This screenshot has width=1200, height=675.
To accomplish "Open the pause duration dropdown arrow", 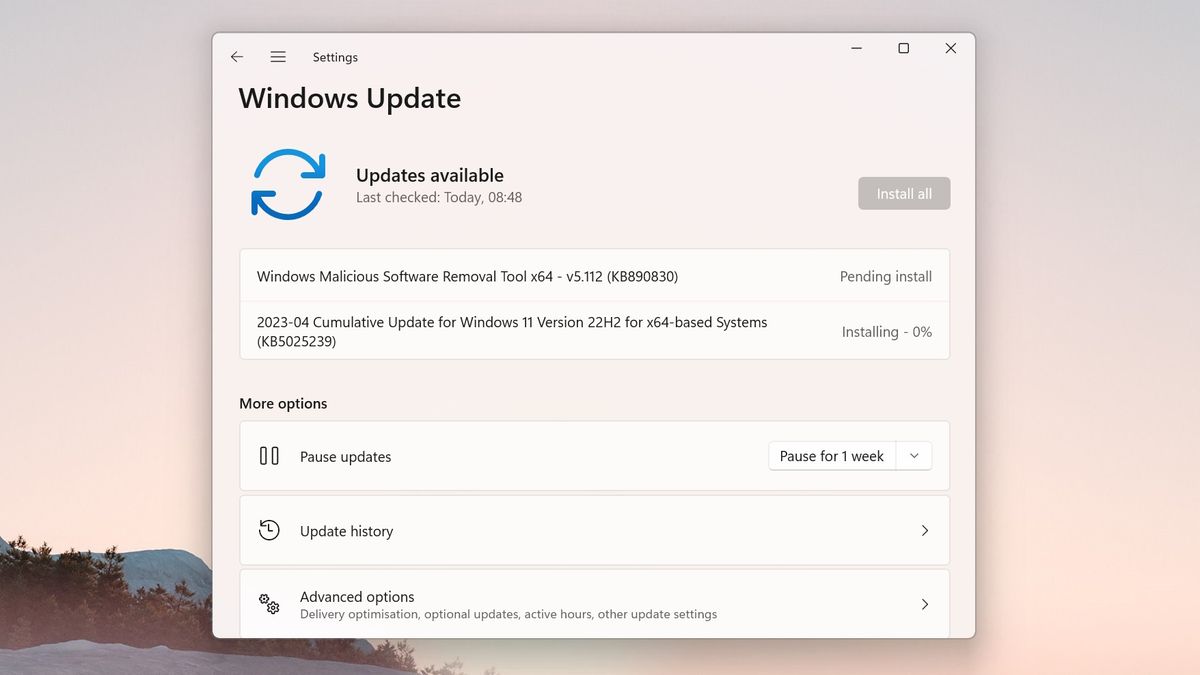I will (913, 455).
